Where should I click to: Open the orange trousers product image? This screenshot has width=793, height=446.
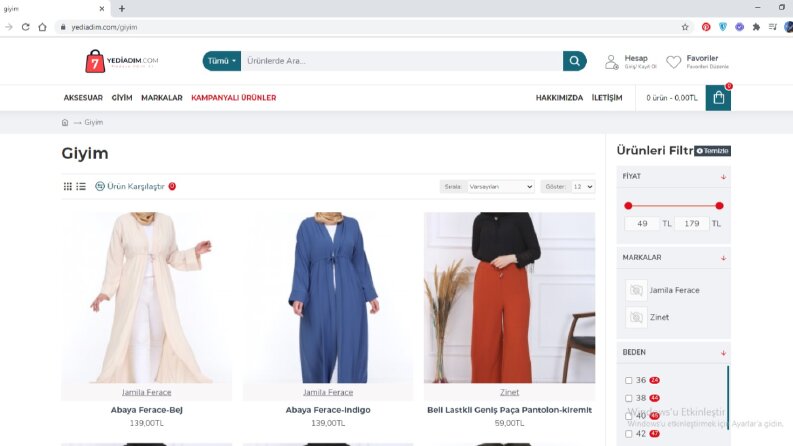point(509,297)
